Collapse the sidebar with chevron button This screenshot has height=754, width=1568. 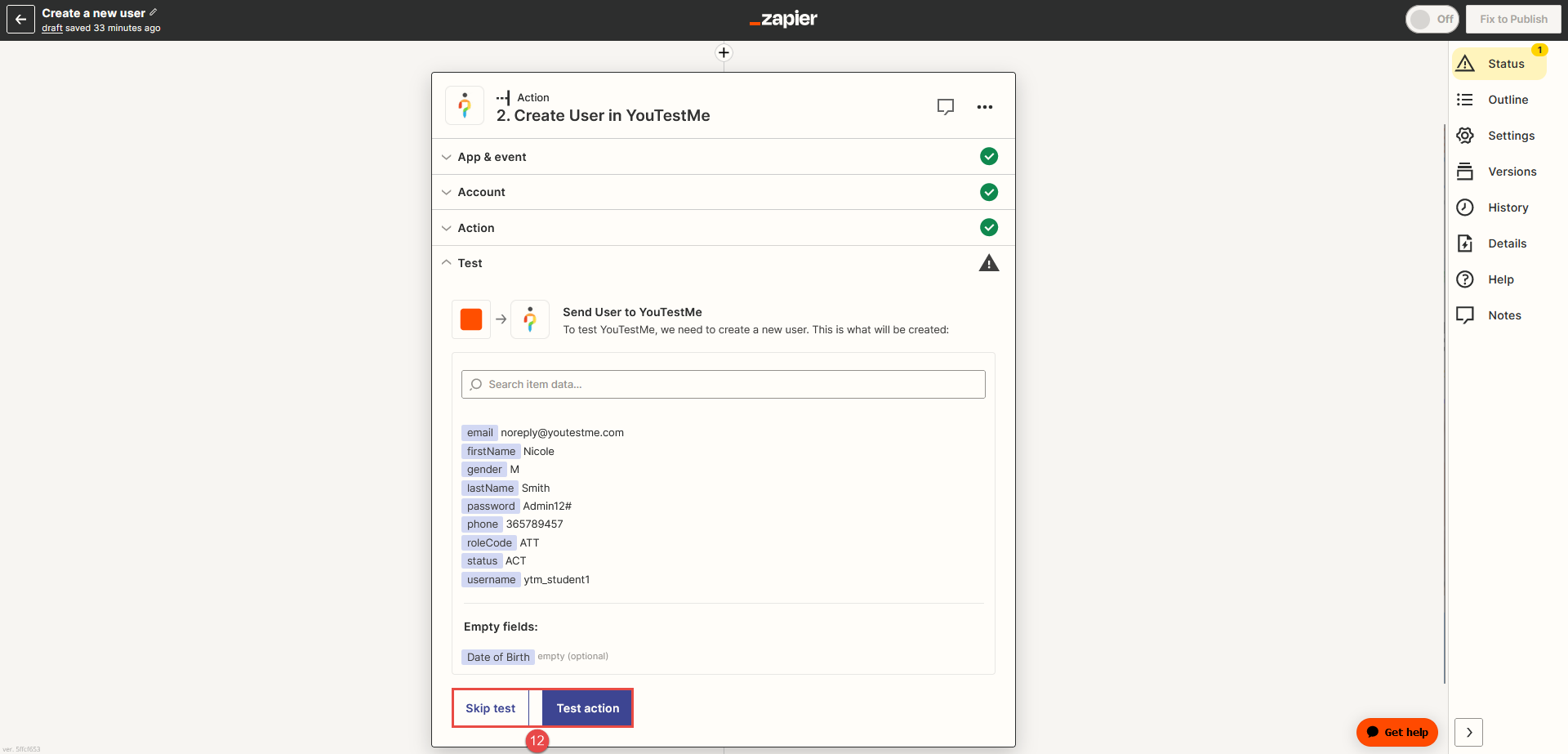click(1468, 732)
